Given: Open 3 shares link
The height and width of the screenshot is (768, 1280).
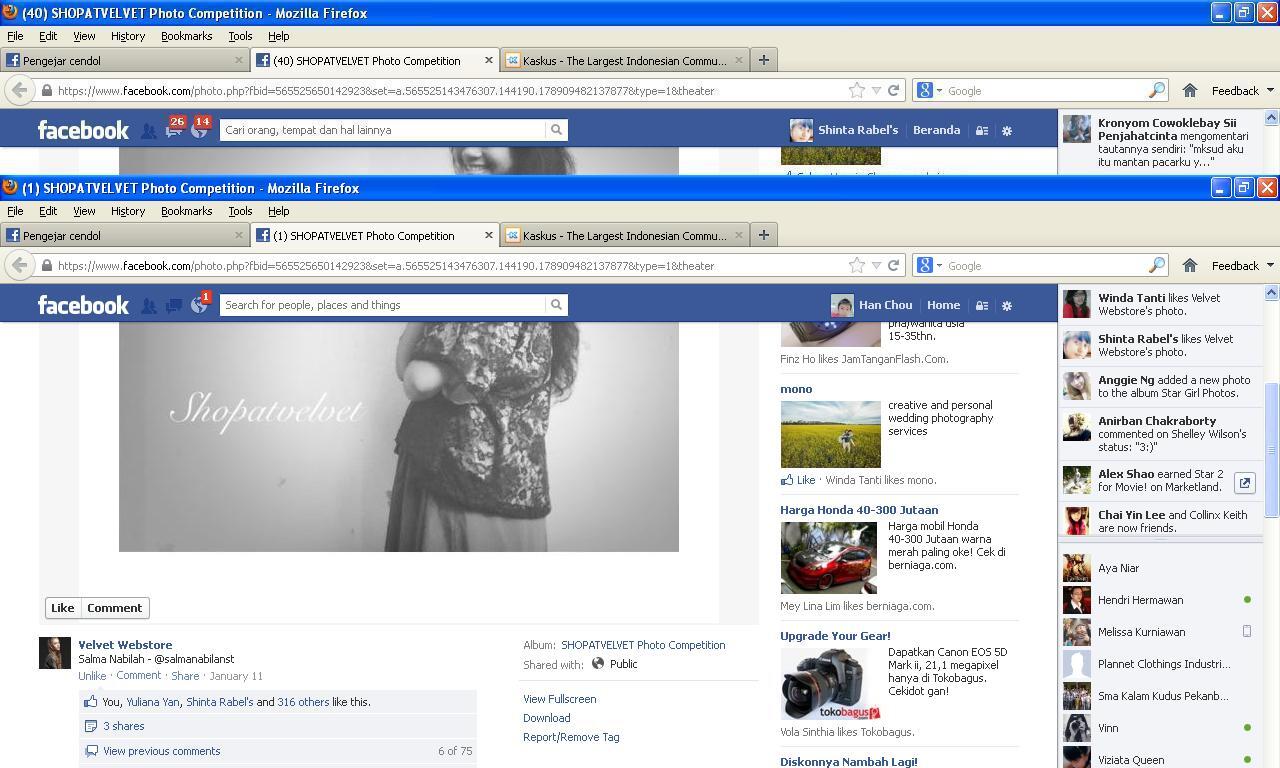Looking at the screenshot, I should [123, 726].
